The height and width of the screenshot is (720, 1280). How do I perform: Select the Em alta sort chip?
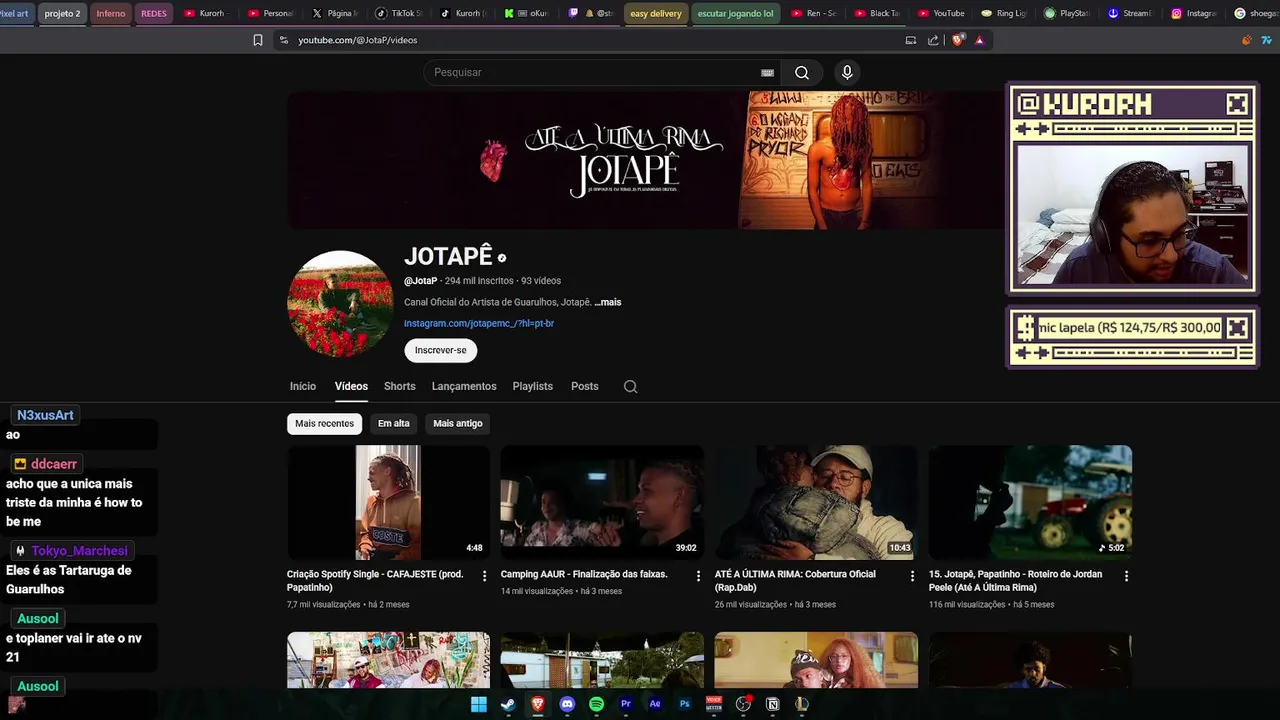point(394,423)
